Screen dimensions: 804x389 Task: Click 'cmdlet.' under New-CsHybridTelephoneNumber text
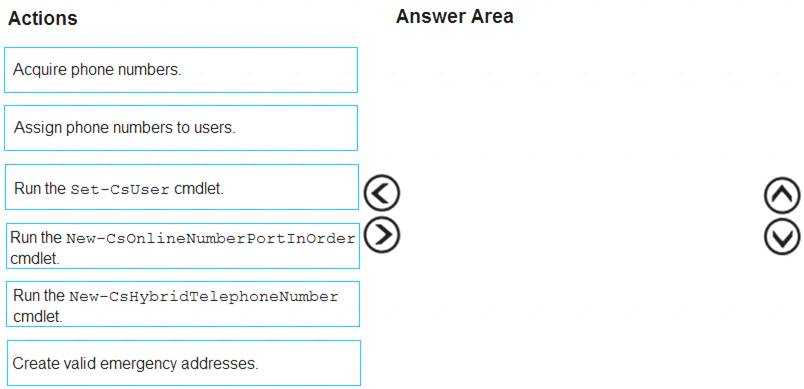click(38, 317)
